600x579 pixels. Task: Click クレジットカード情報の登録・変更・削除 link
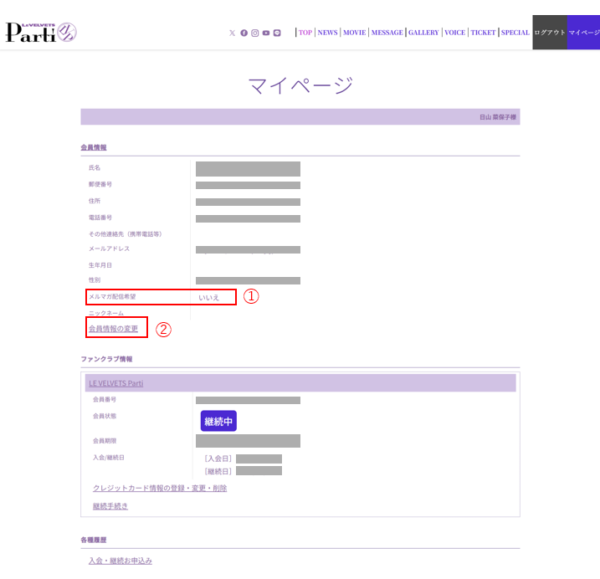tap(159, 488)
